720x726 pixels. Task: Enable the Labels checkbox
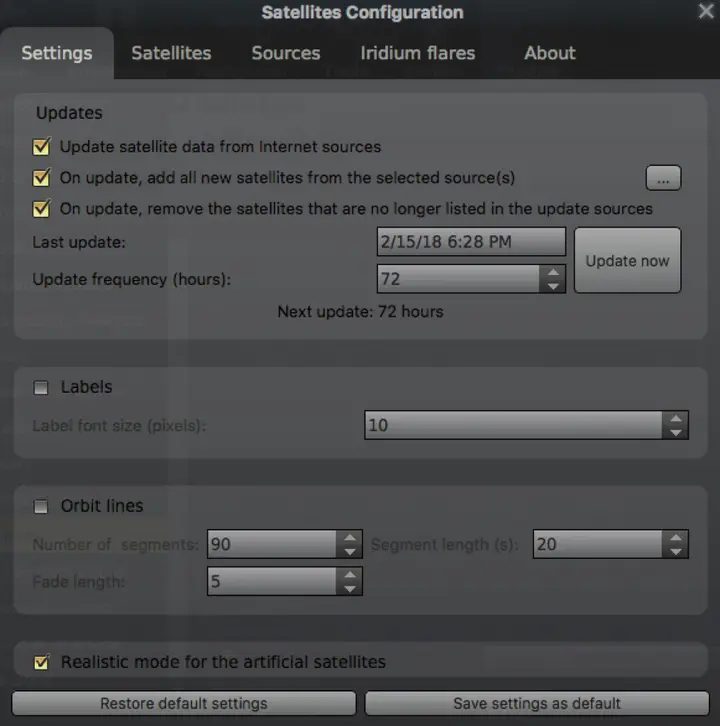coord(41,388)
